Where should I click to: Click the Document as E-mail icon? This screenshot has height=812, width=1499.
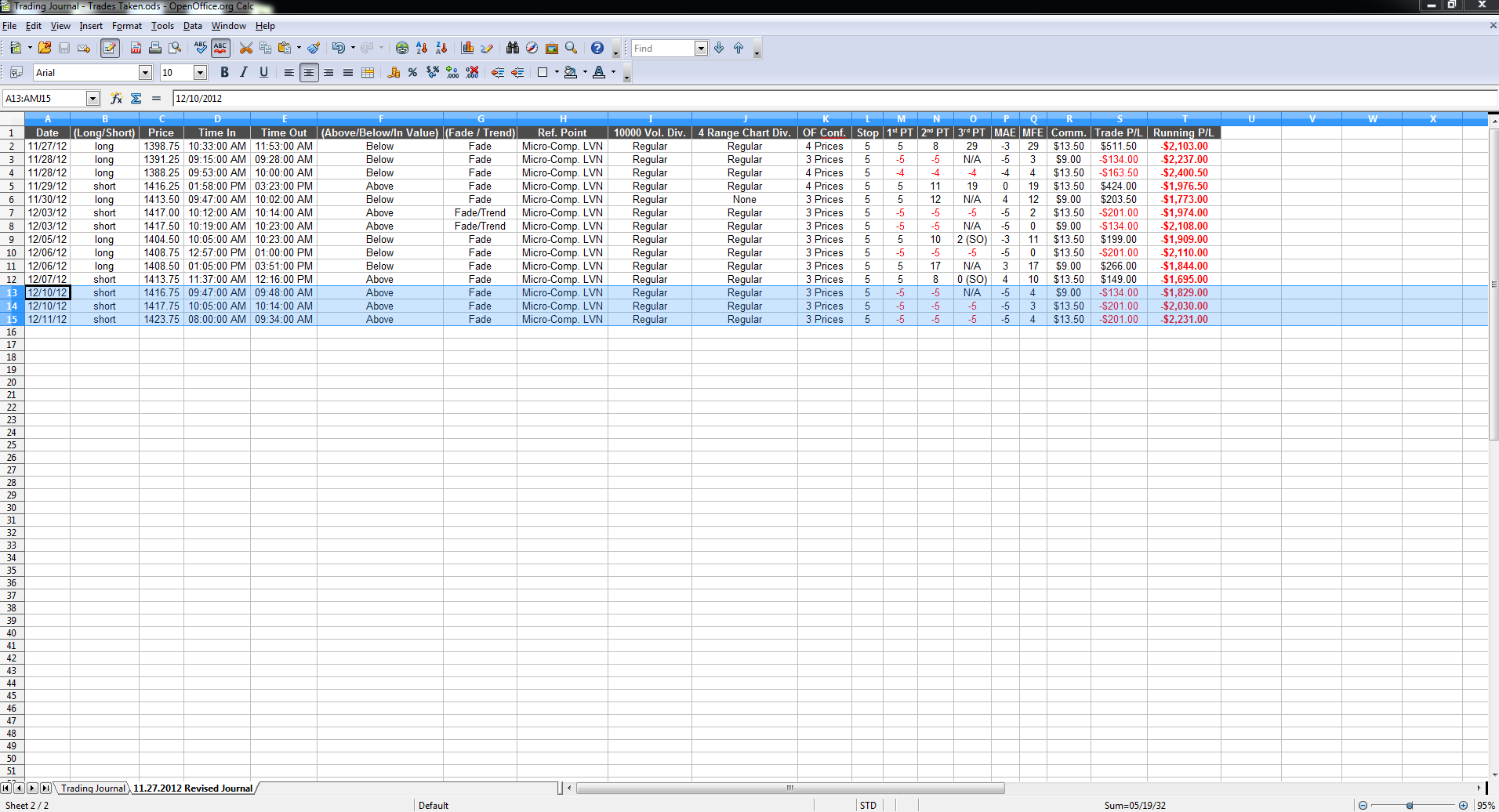point(84,49)
